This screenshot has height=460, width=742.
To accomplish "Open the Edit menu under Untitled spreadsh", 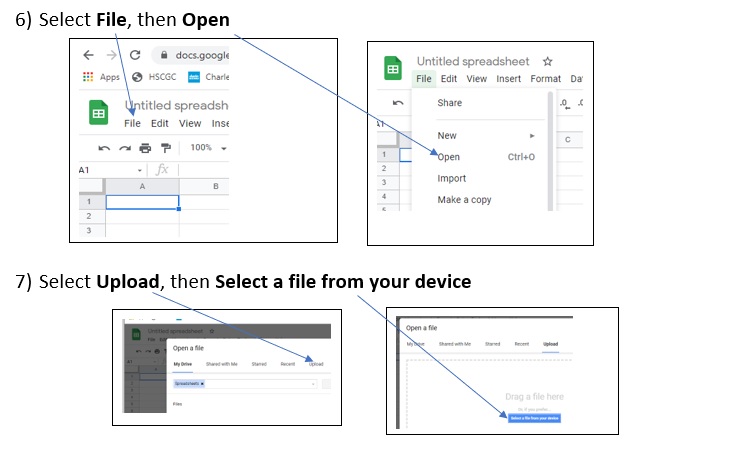I will [160, 124].
